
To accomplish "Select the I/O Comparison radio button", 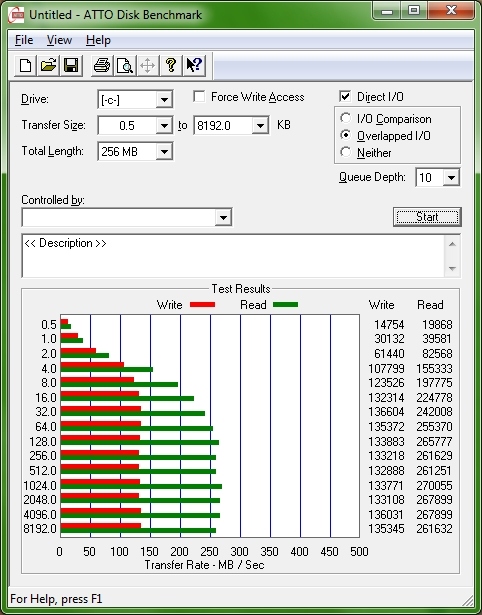I will [x=346, y=118].
